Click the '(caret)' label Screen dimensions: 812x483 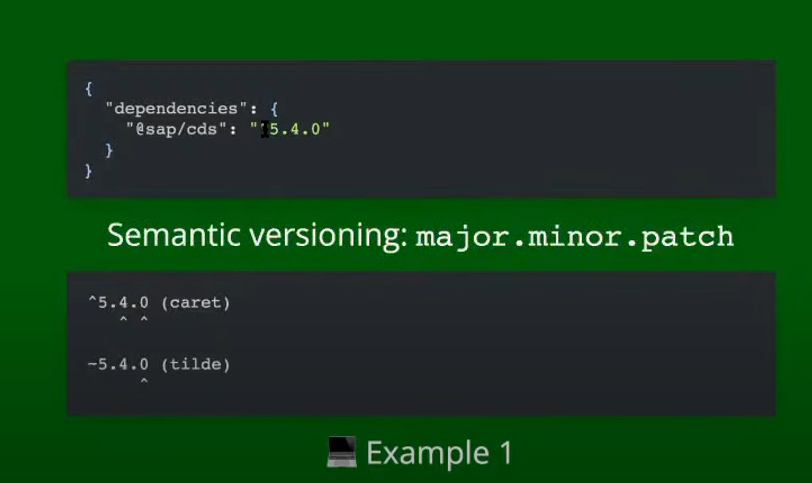[x=195, y=302]
